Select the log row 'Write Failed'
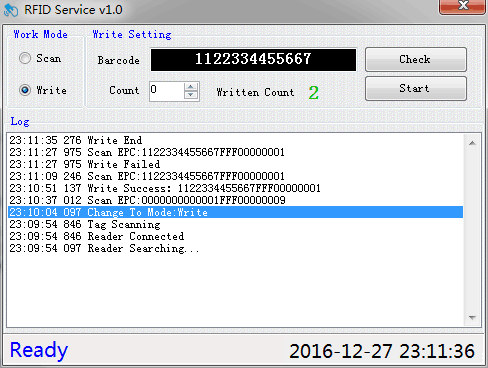The width and height of the screenshot is (488, 368). click(x=235, y=164)
